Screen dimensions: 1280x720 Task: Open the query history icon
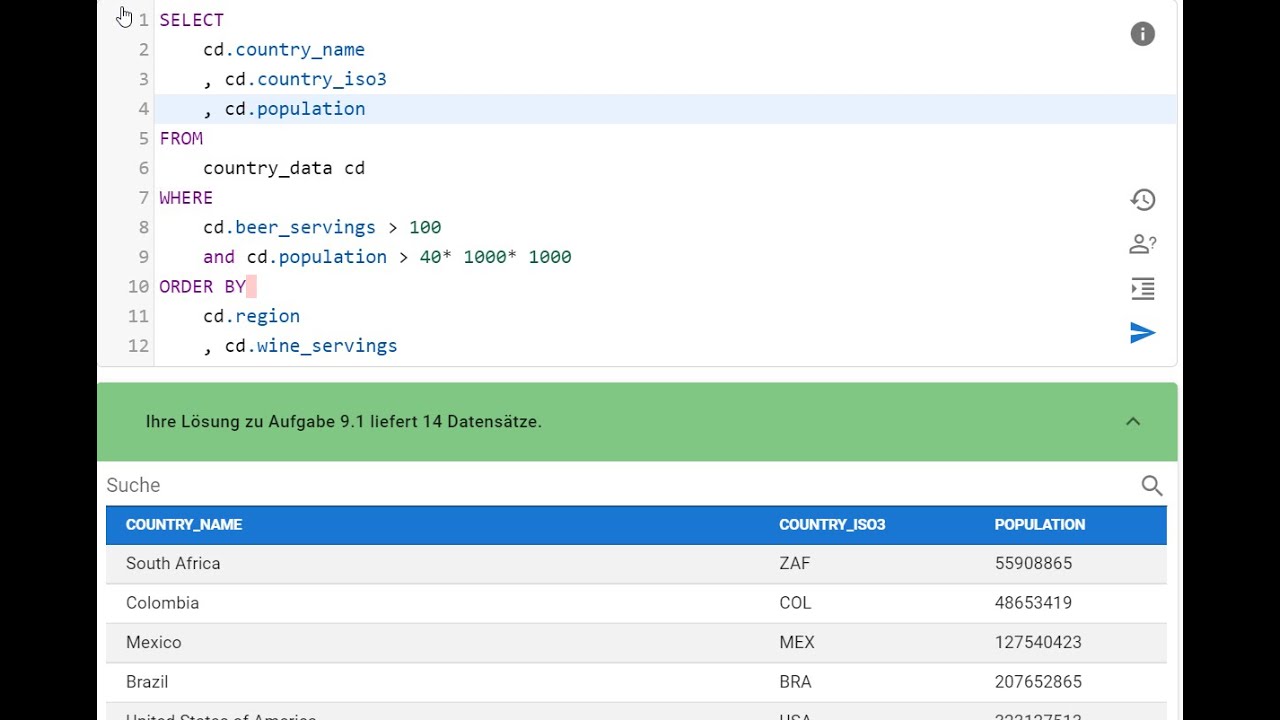pyautogui.click(x=1143, y=200)
